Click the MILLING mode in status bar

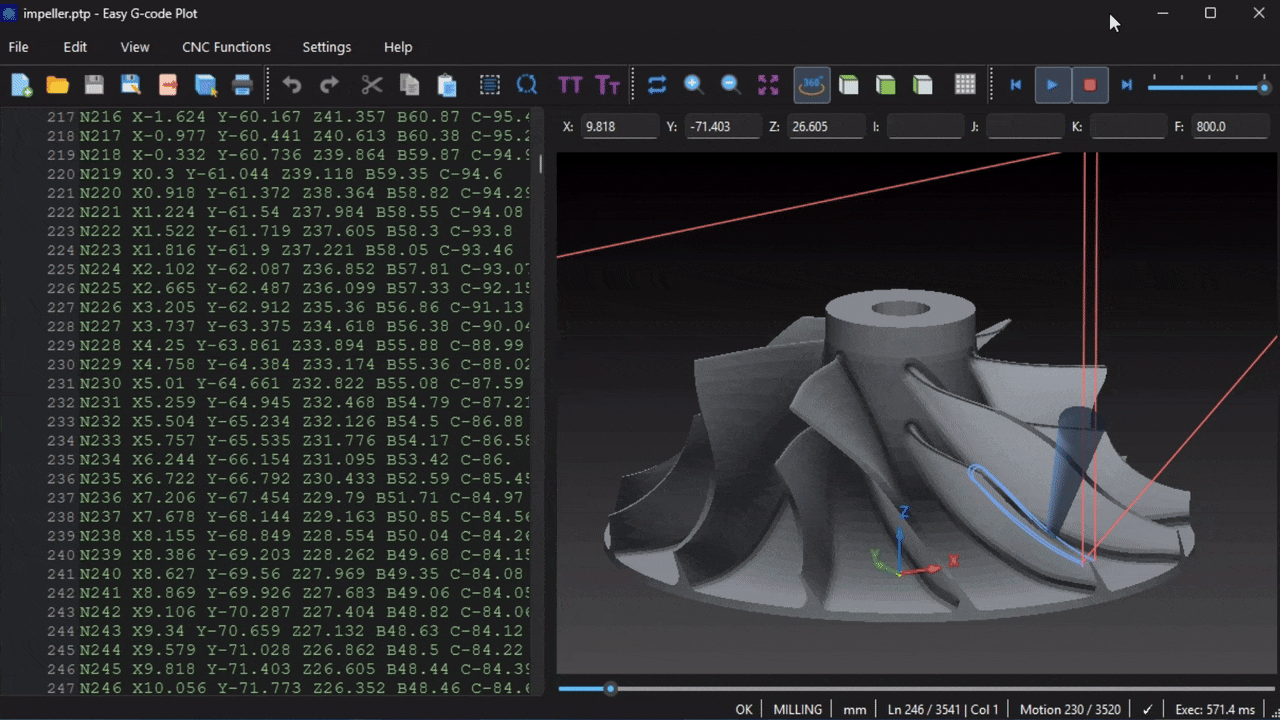coord(798,709)
